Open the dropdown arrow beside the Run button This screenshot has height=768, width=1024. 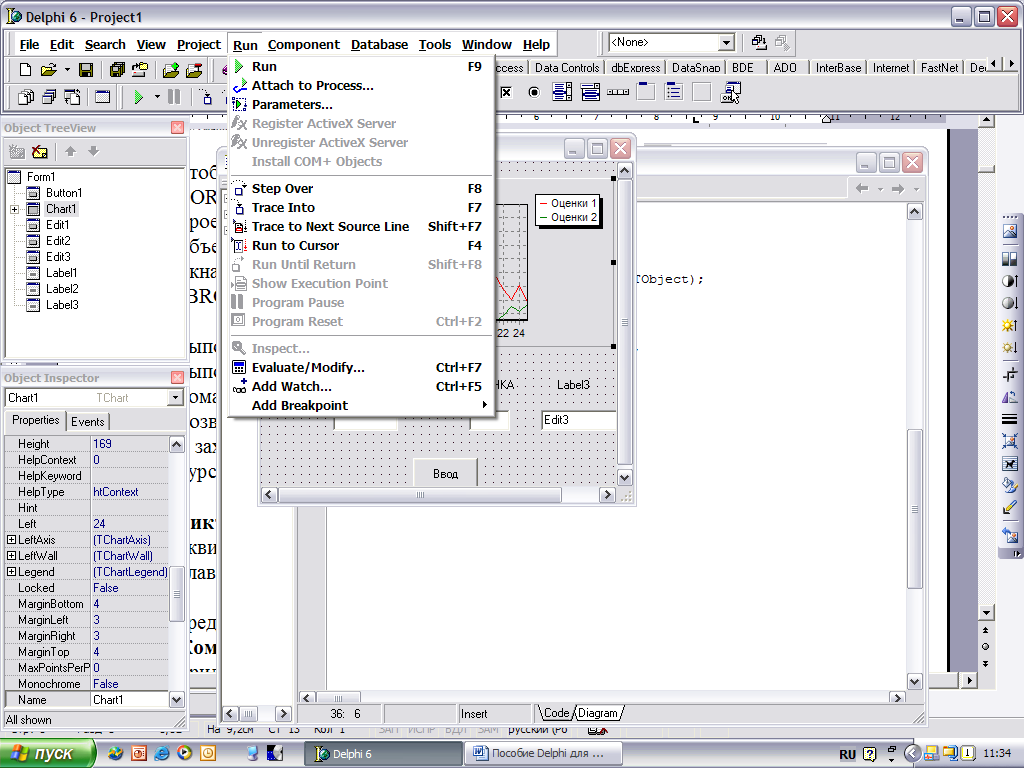click(x=157, y=97)
